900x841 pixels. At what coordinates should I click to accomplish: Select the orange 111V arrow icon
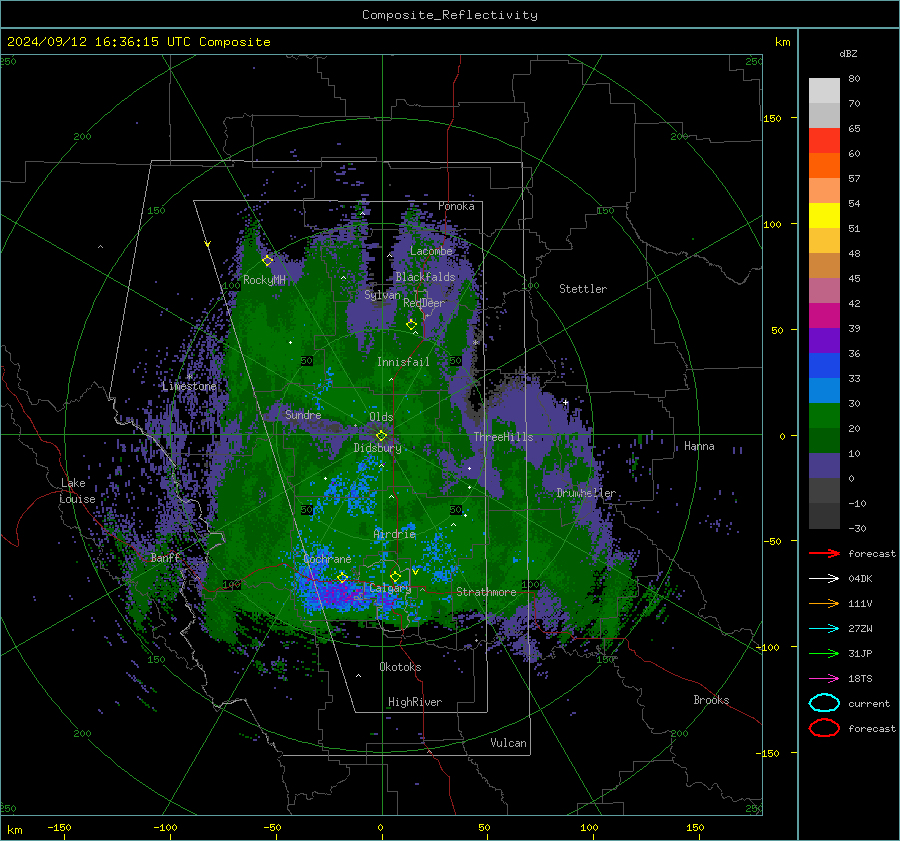[824, 603]
